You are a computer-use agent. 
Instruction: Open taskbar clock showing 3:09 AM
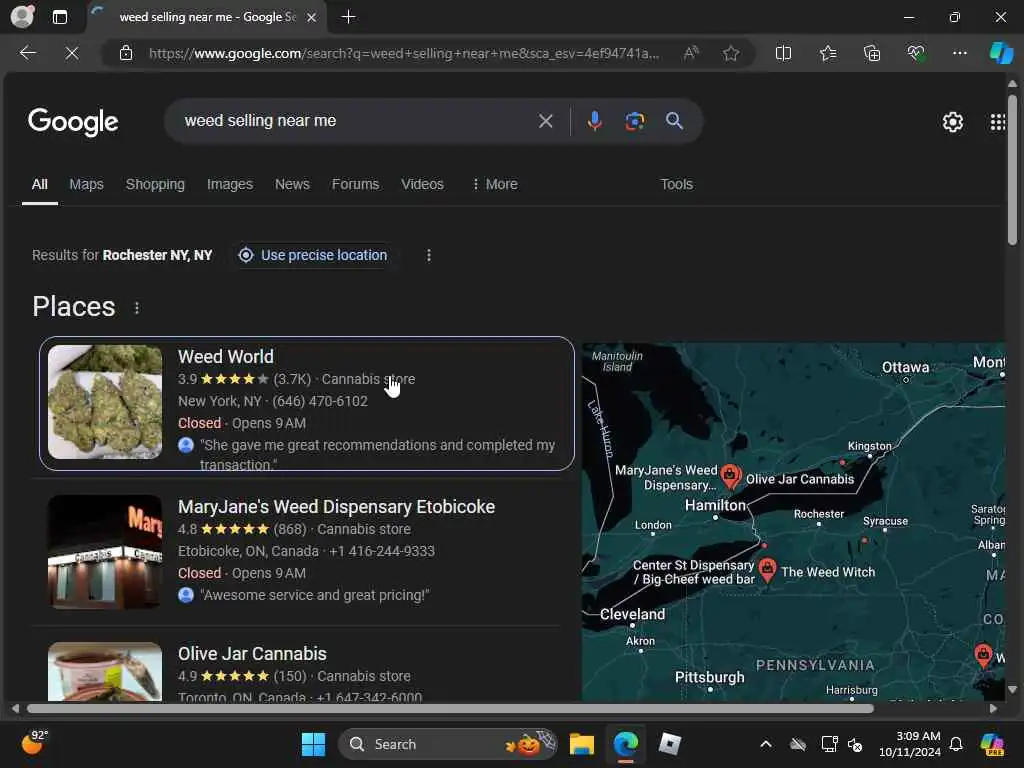pyautogui.click(x=909, y=744)
